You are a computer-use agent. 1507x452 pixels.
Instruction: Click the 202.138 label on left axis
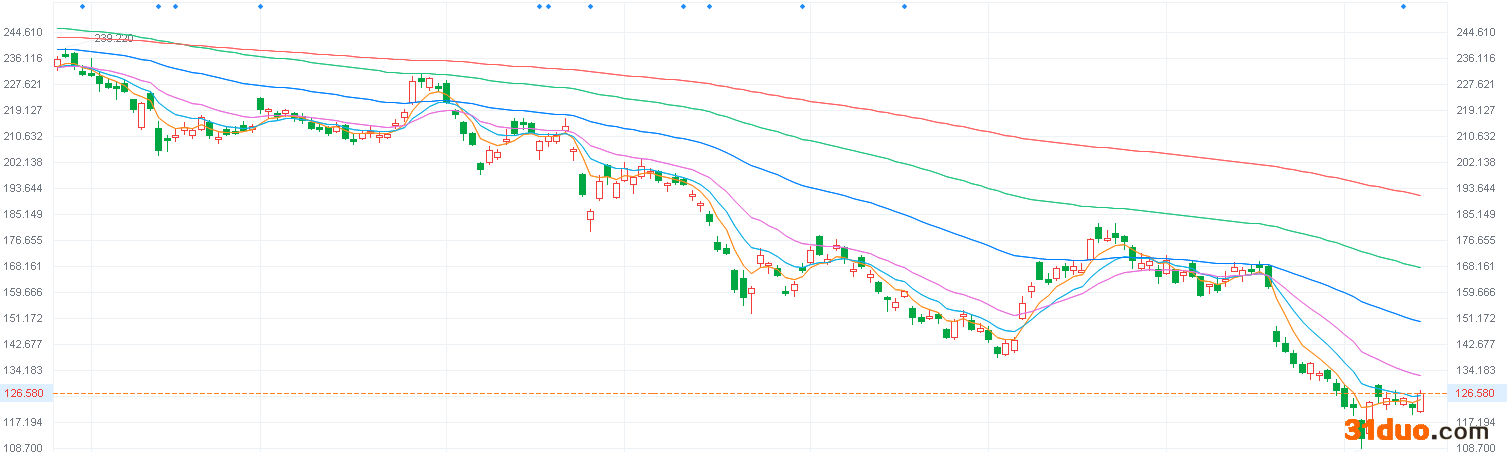point(23,162)
